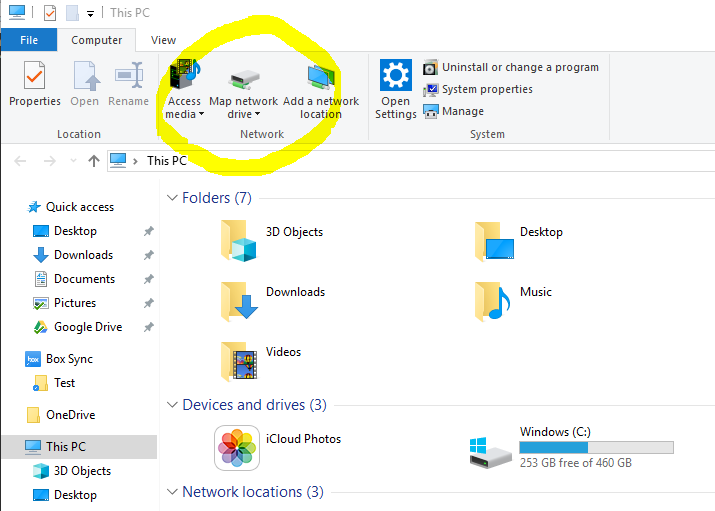Viewport: 715px width, 511px height.
Task: Open Settings gear icon in ribbon
Action: 396,76
